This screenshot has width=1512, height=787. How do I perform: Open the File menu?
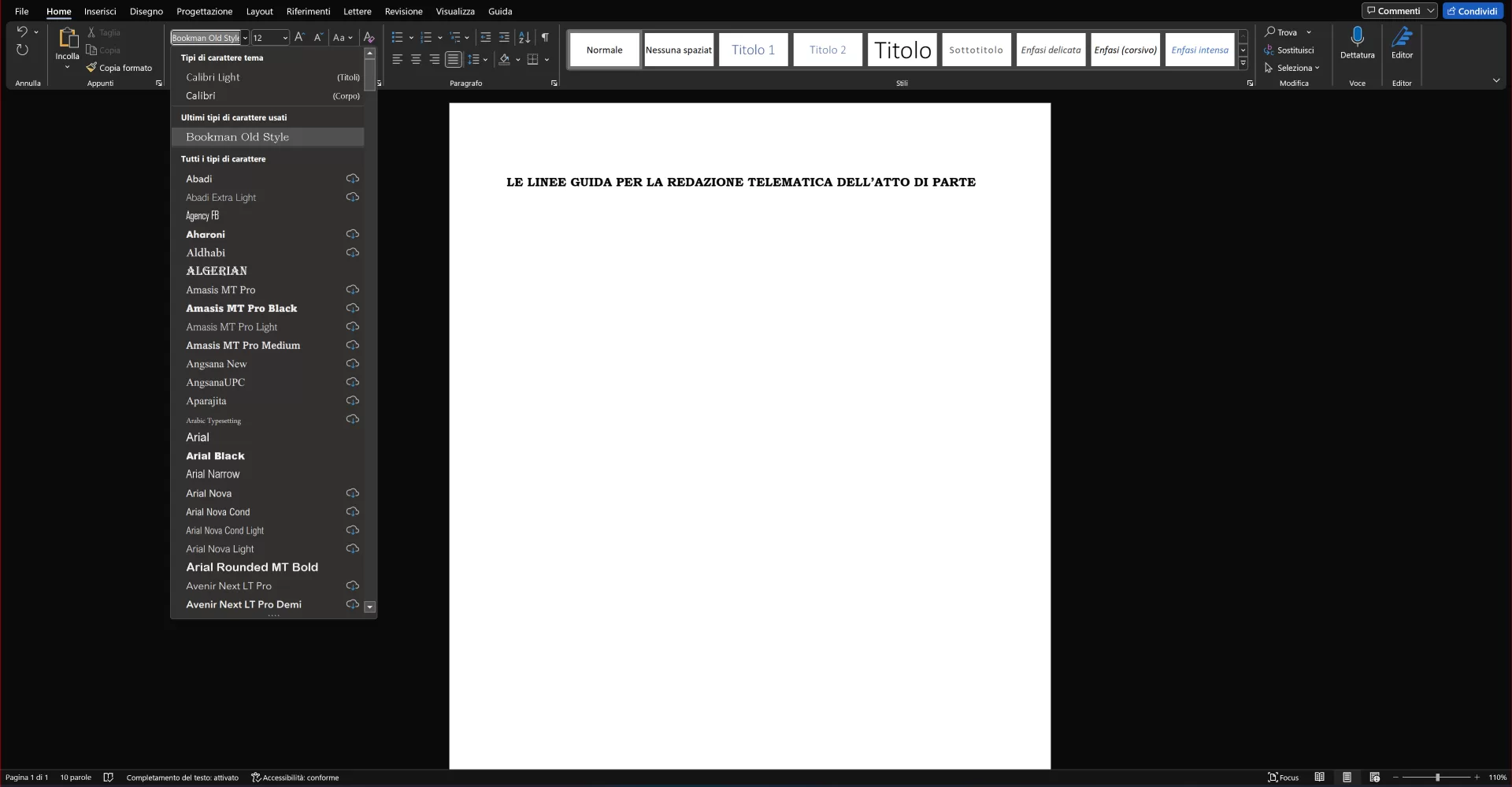point(22,11)
